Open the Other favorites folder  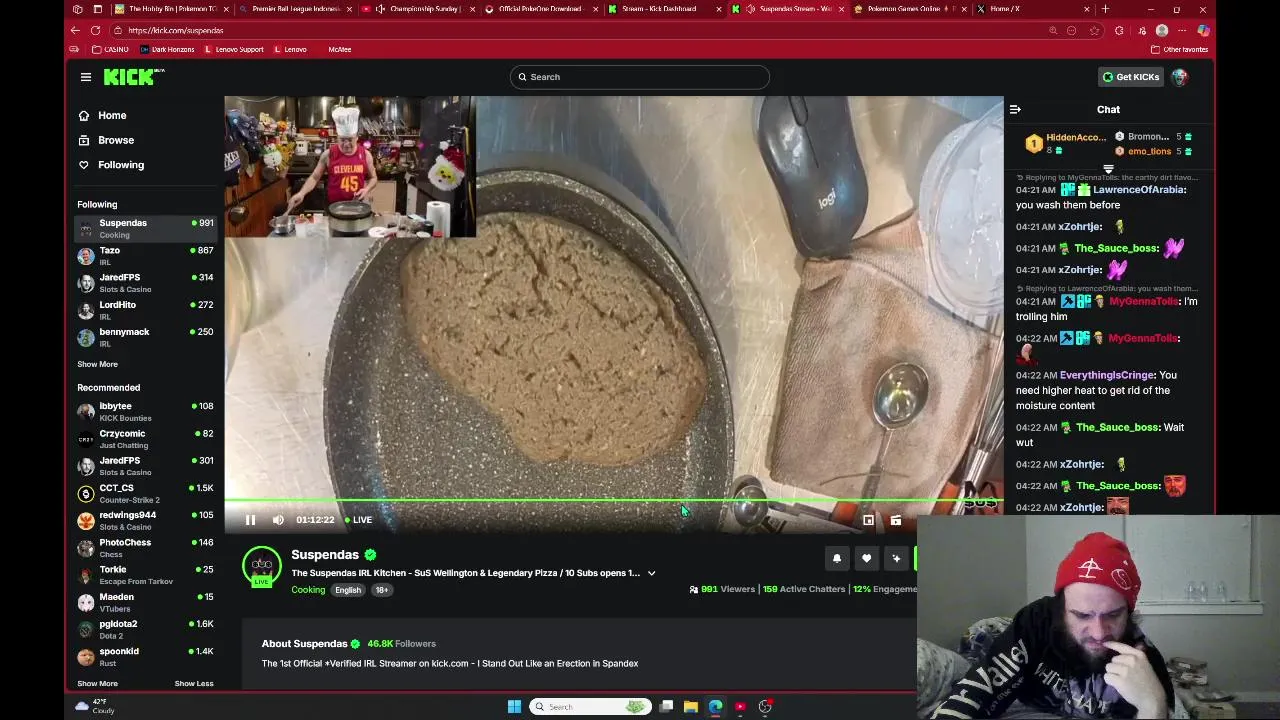click(x=1180, y=49)
